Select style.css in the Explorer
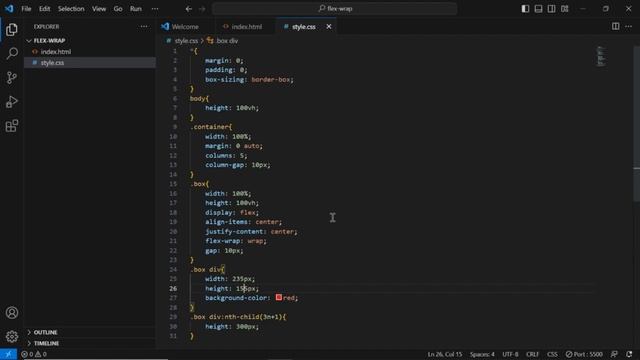The image size is (640, 360). [52, 63]
